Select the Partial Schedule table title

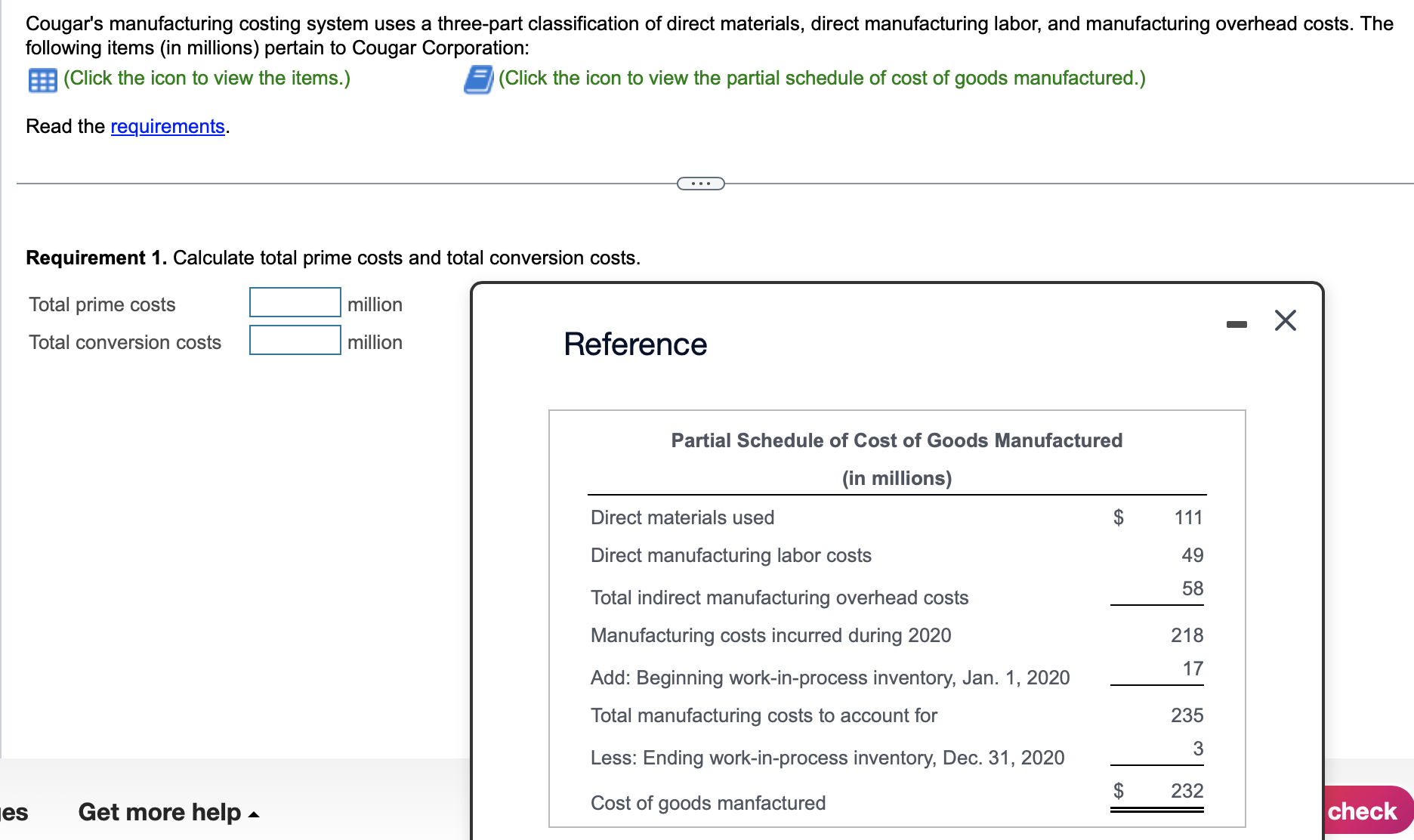(x=897, y=440)
